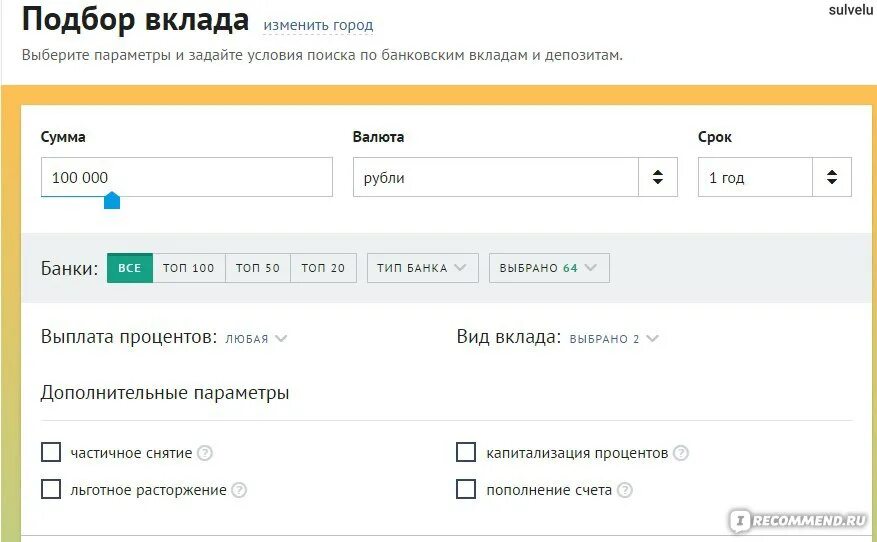
Task: Click help icon beside льготное расторжение
Action: (239, 490)
